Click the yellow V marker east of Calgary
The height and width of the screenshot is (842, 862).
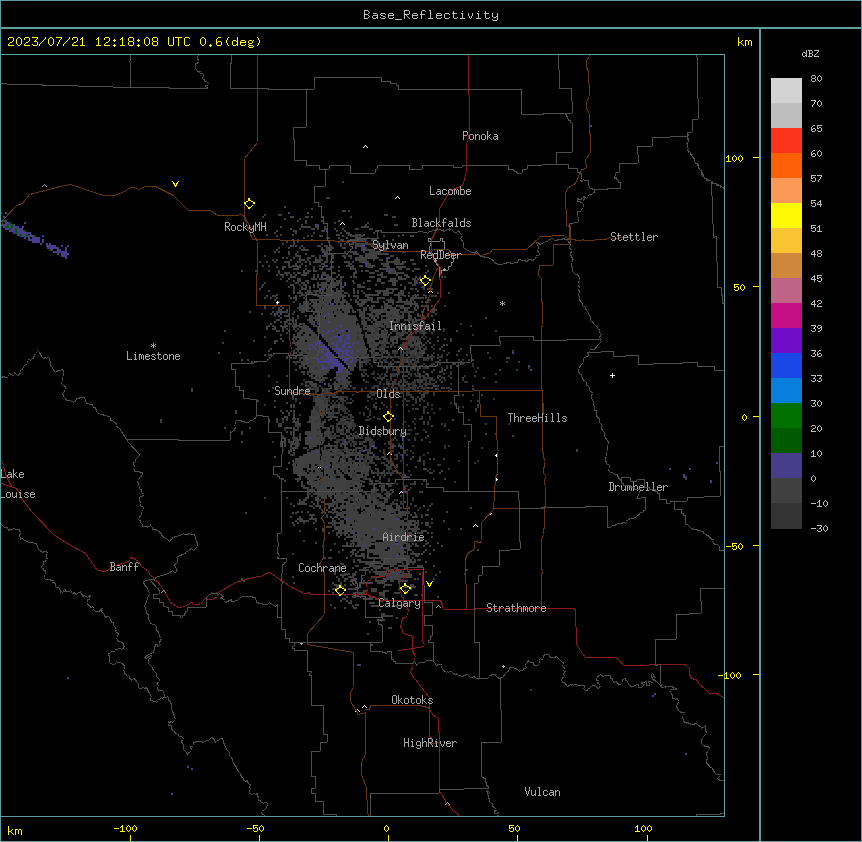(429, 584)
